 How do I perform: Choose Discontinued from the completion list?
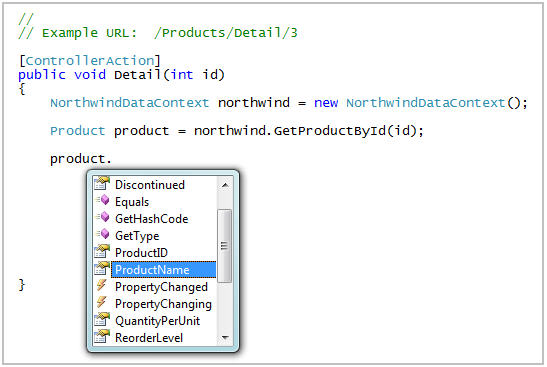[x=150, y=185]
